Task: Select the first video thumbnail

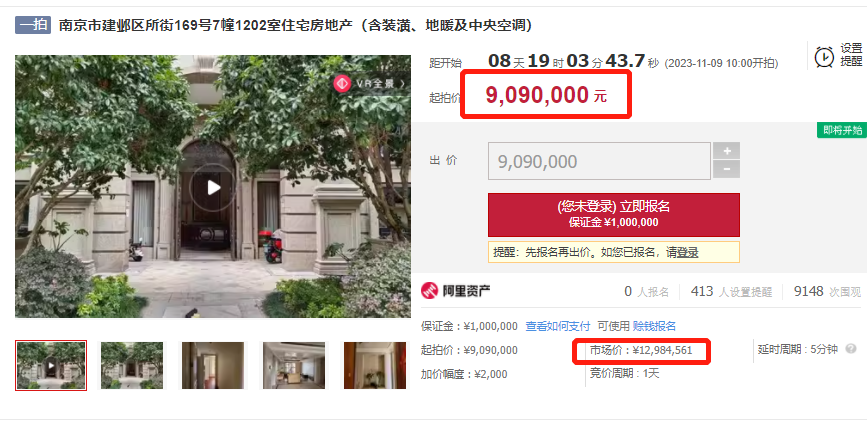Action: pyautogui.click(x=51, y=365)
